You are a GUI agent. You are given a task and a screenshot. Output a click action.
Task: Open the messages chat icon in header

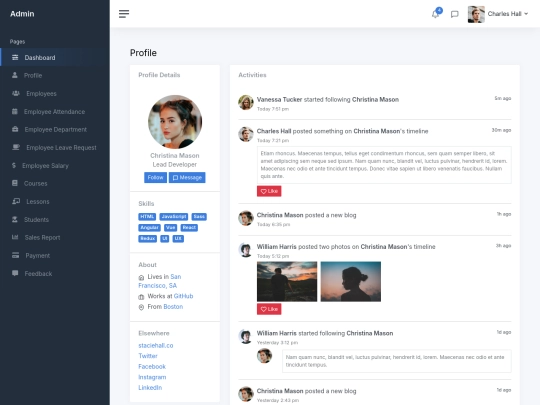tap(455, 14)
